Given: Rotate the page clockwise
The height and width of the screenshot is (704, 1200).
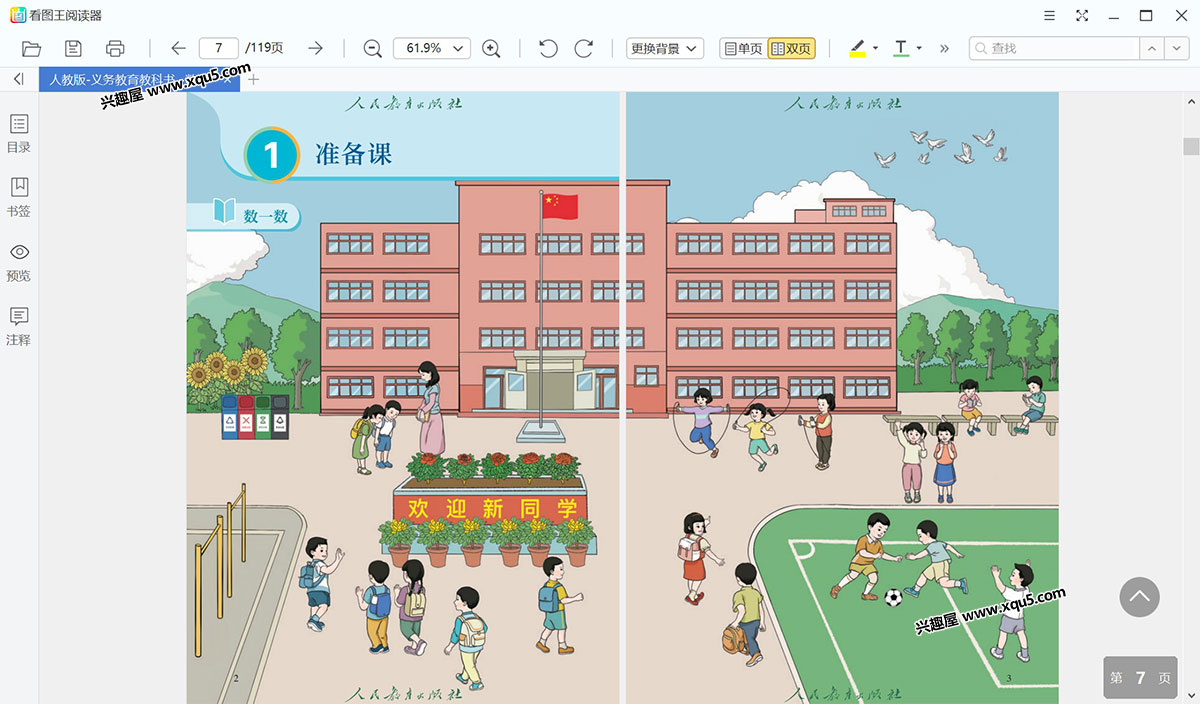Looking at the screenshot, I should [x=584, y=48].
